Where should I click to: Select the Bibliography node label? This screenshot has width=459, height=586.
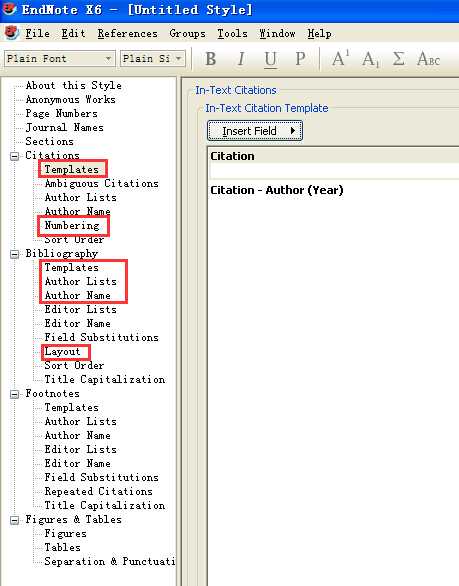point(61,253)
